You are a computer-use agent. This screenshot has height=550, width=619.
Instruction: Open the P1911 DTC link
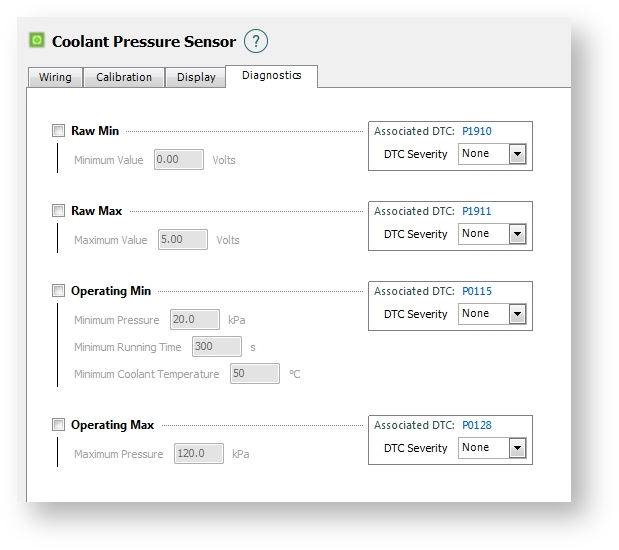click(x=476, y=211)
